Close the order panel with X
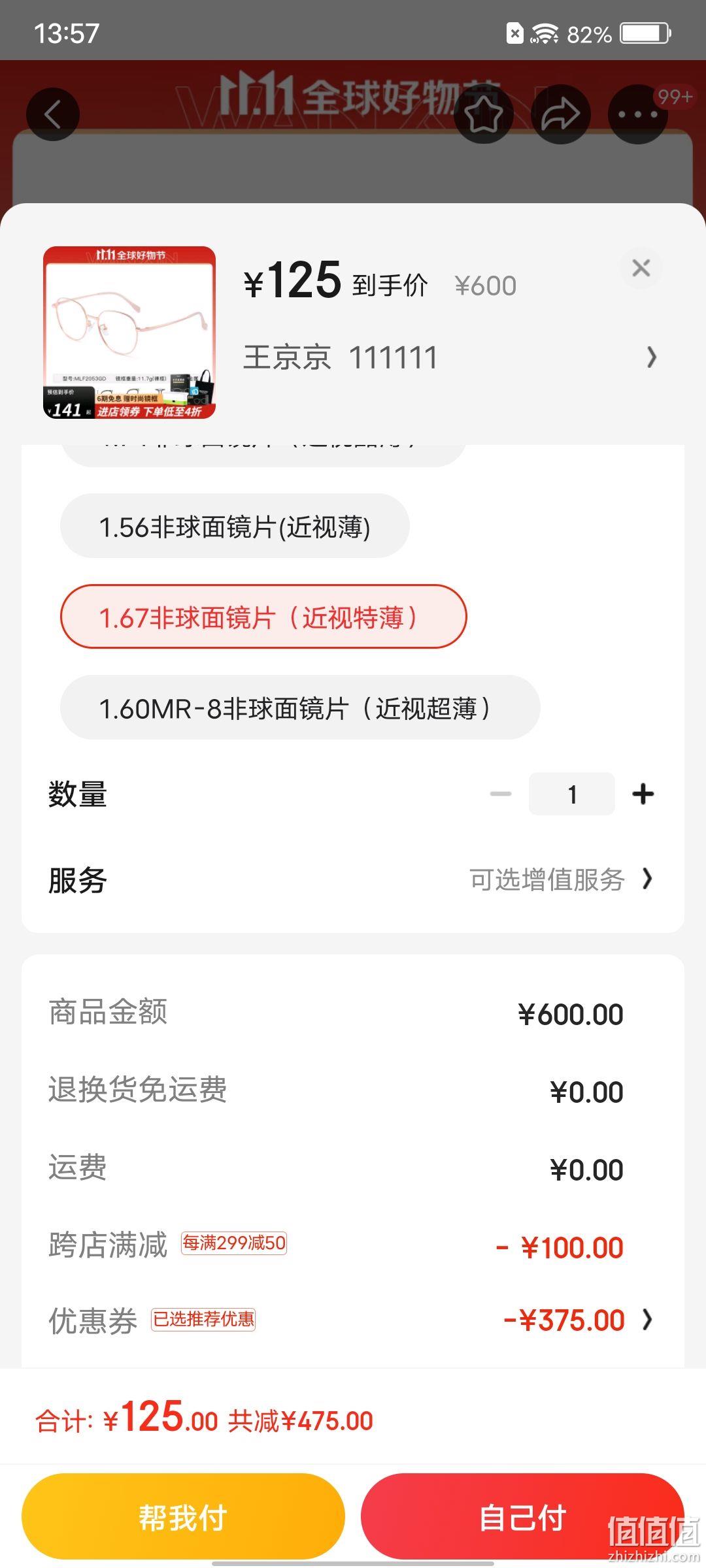The height and width of the screenshot is (1568, 706). point(641,268)
